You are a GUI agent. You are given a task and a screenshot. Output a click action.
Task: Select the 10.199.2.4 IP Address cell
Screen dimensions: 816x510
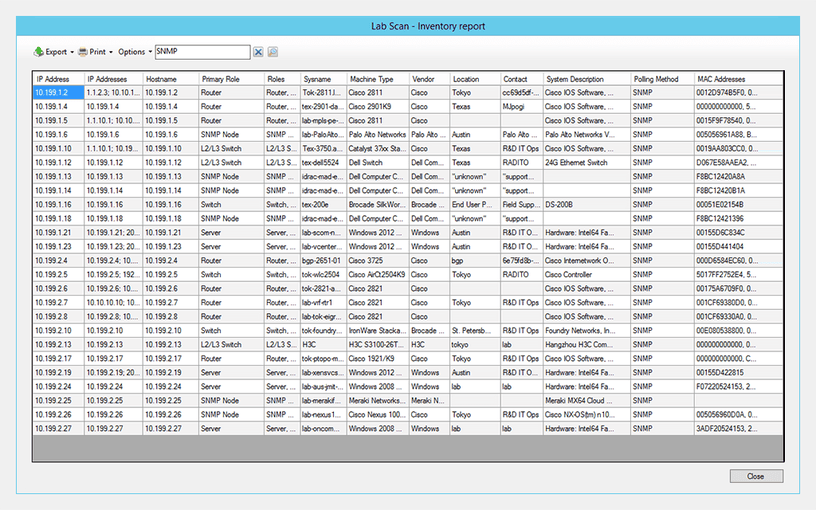coord(59,261)
